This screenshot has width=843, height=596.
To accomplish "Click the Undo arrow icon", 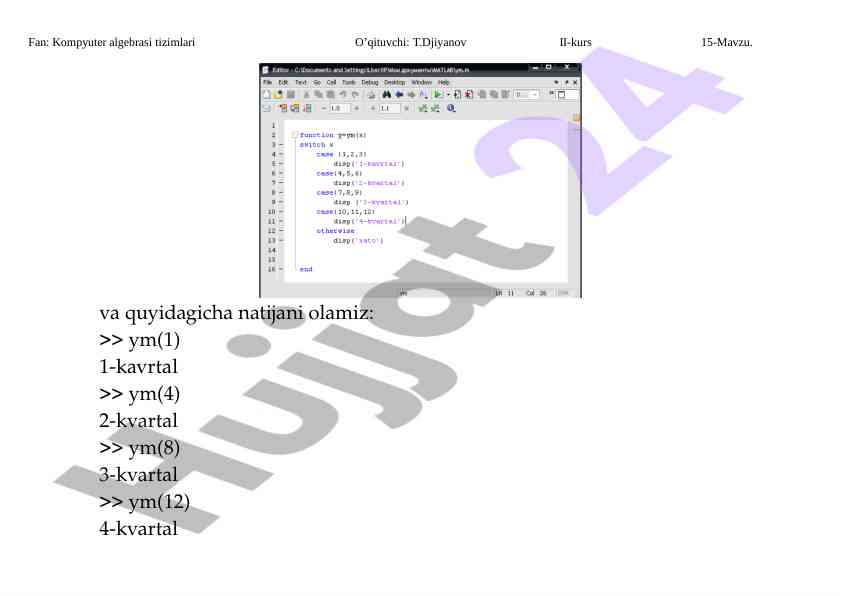I will pyautogui.click(x=341, y=94).
